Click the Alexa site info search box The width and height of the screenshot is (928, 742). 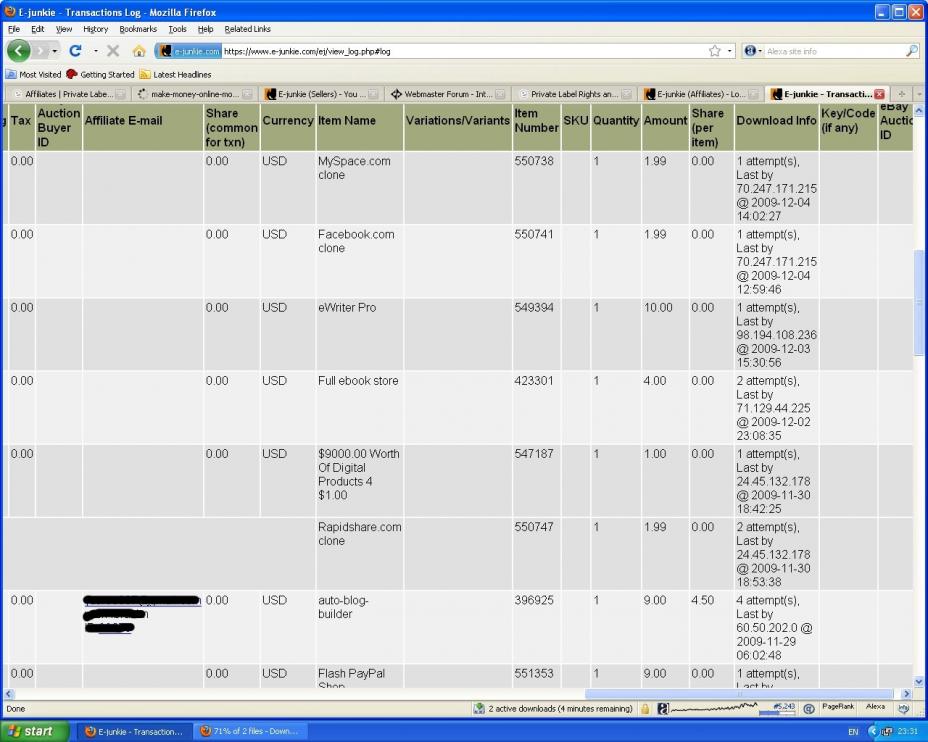pos(833,51)
